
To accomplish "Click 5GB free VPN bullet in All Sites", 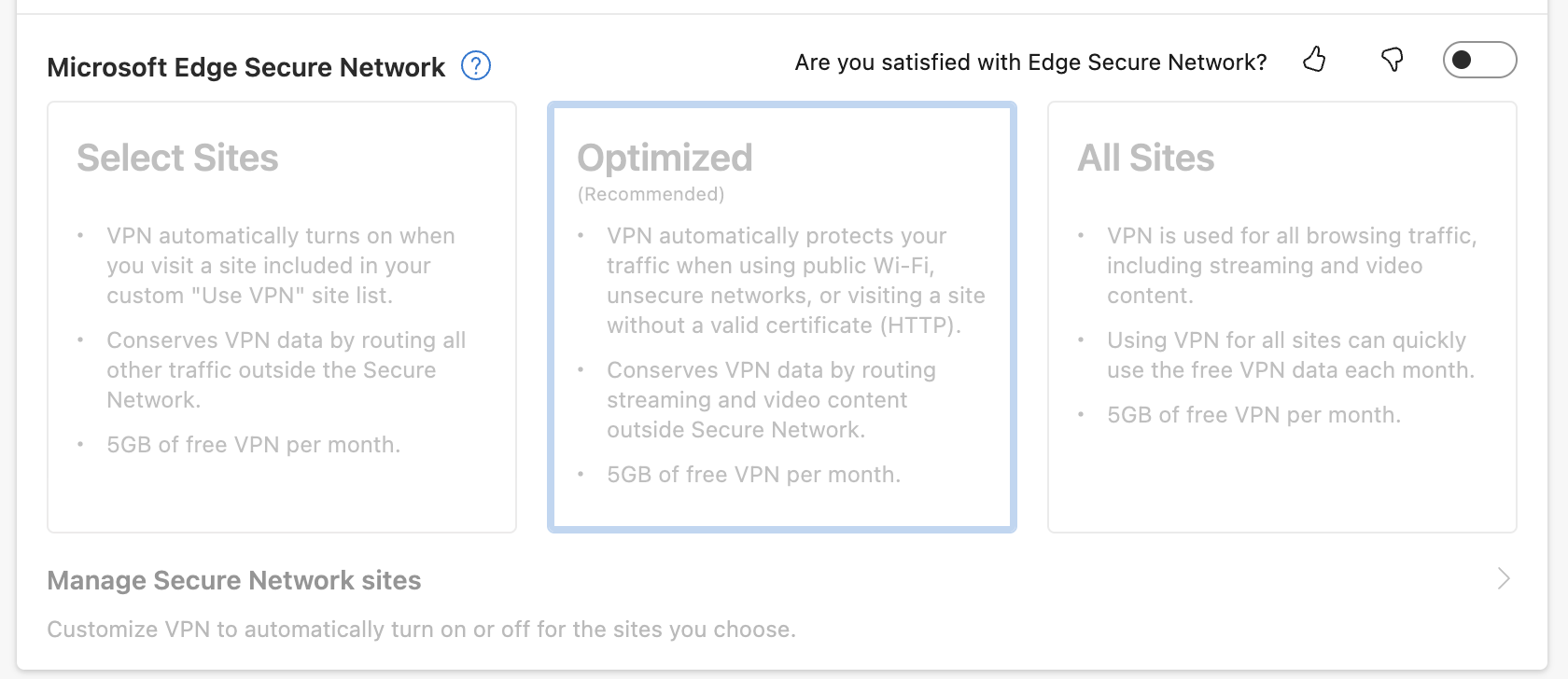I will pyautogui.click(x=1253, y=415).
